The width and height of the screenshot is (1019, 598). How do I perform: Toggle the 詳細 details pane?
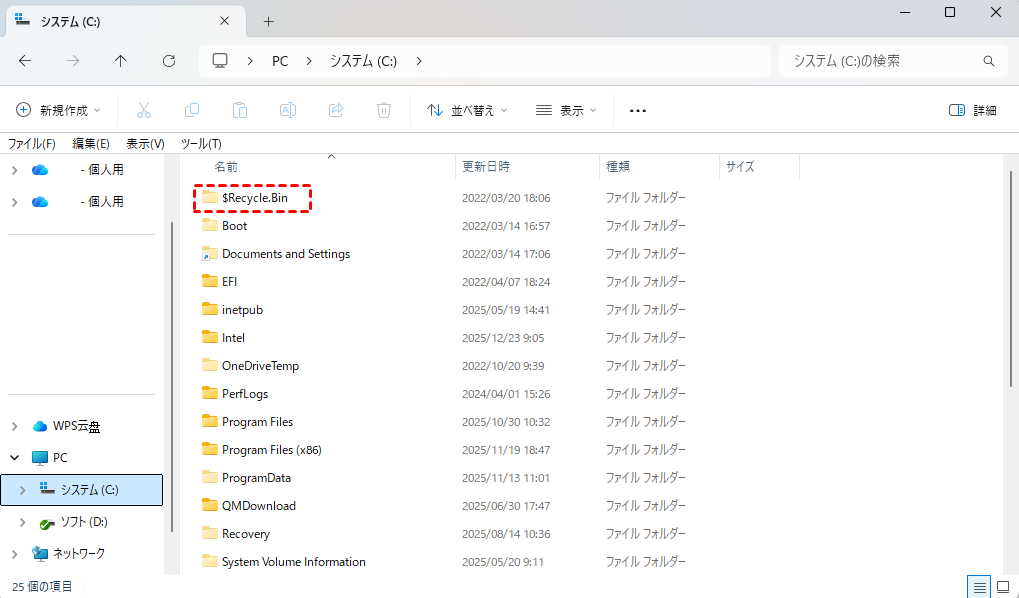tap(972, 110)
